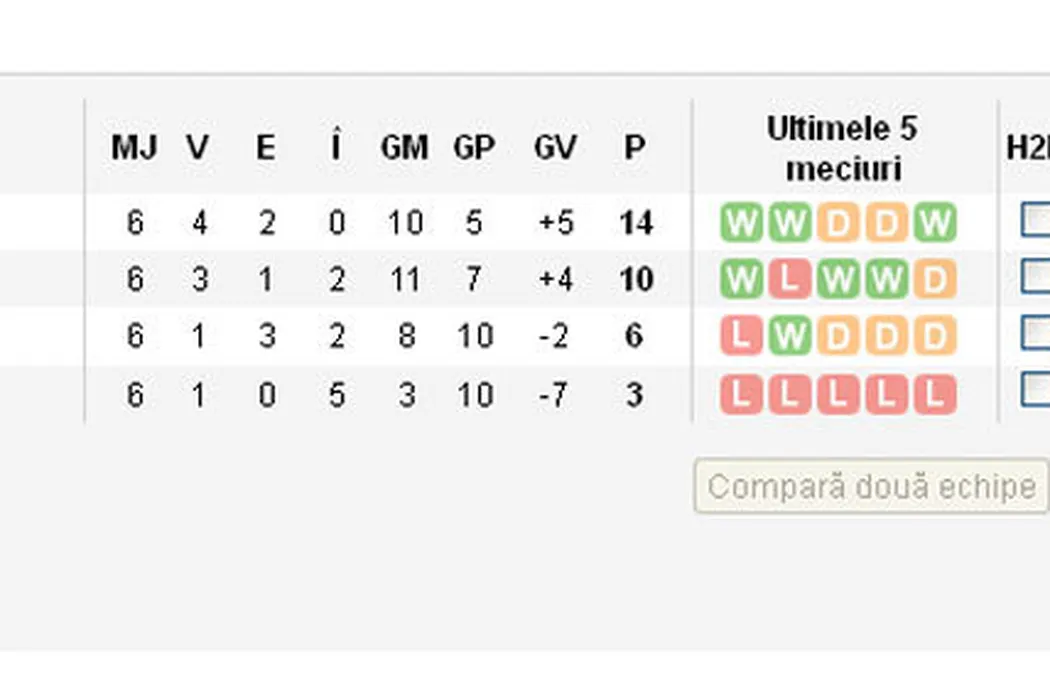This screenshot has width=1050, height=700.
Task: Sort by the P points column header
Action: tap(634, 148)
